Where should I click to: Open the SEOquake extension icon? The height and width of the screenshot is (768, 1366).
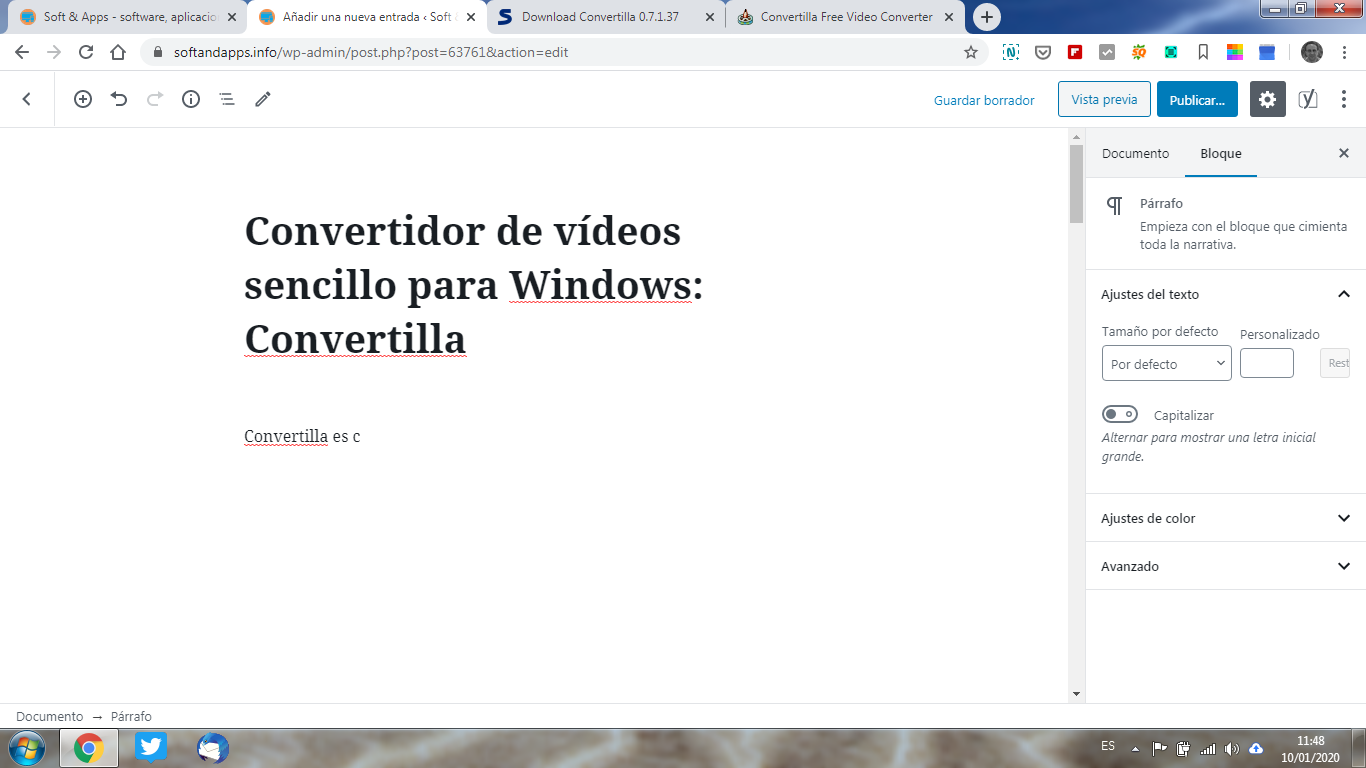point(1139,52)
